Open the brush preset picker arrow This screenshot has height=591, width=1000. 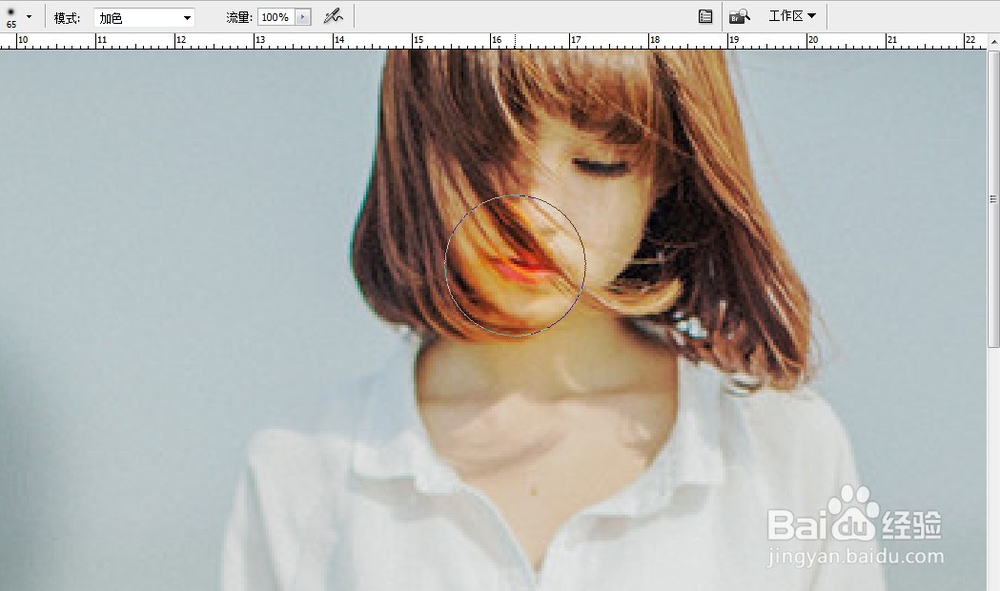[x=29, y=17]
